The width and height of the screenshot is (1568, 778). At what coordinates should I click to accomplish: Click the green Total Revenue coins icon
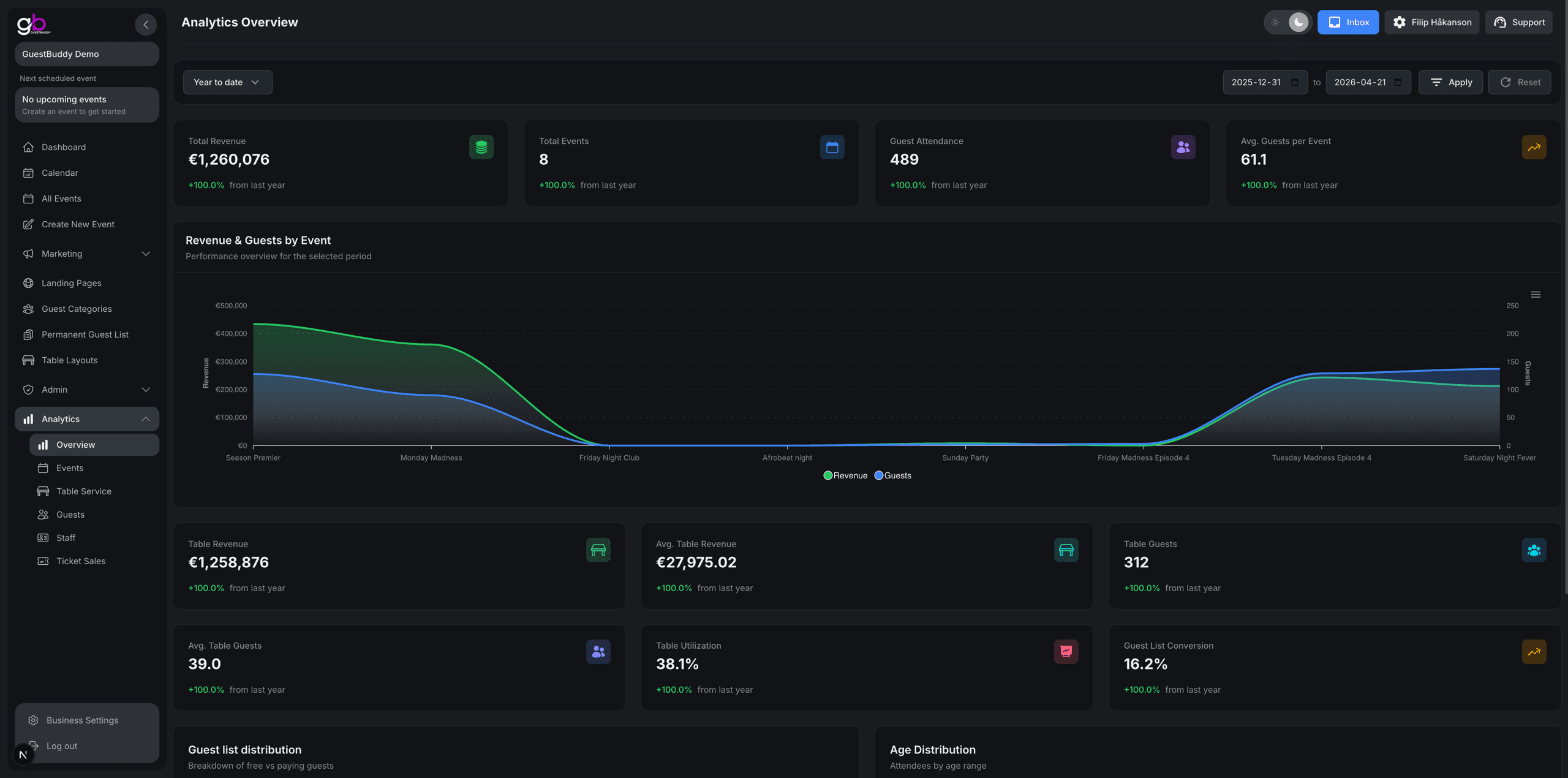pyautogui.click(x=481, y=147)
